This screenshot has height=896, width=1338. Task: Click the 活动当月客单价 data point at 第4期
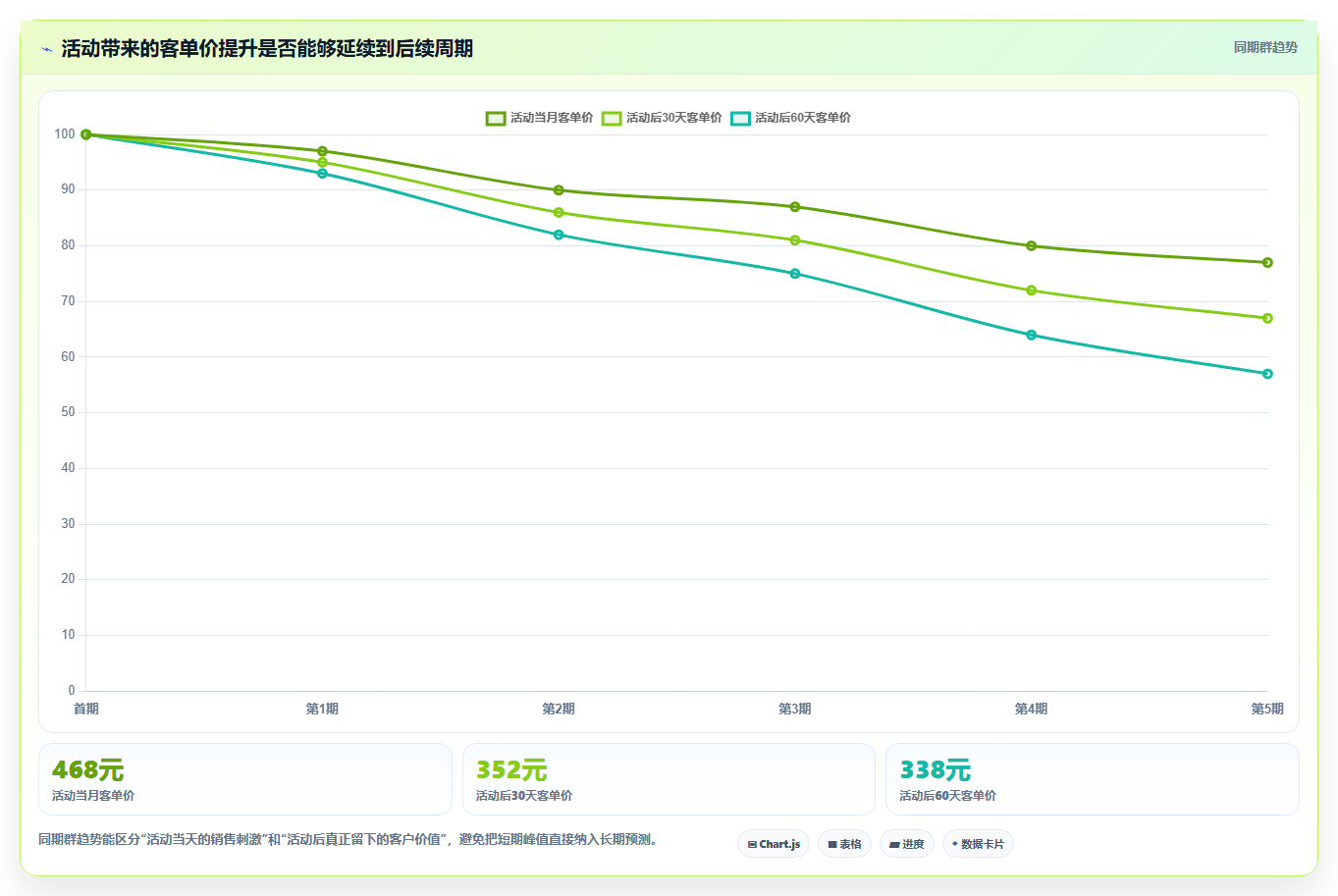[1031, 245]
